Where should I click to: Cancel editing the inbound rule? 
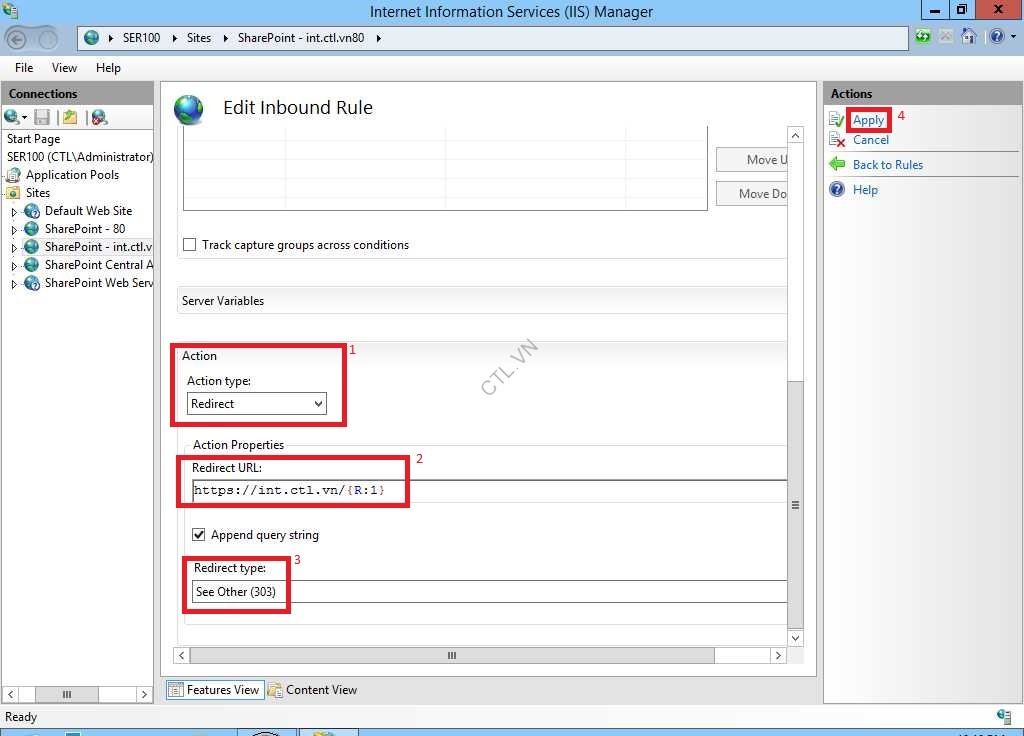[871, 140]
